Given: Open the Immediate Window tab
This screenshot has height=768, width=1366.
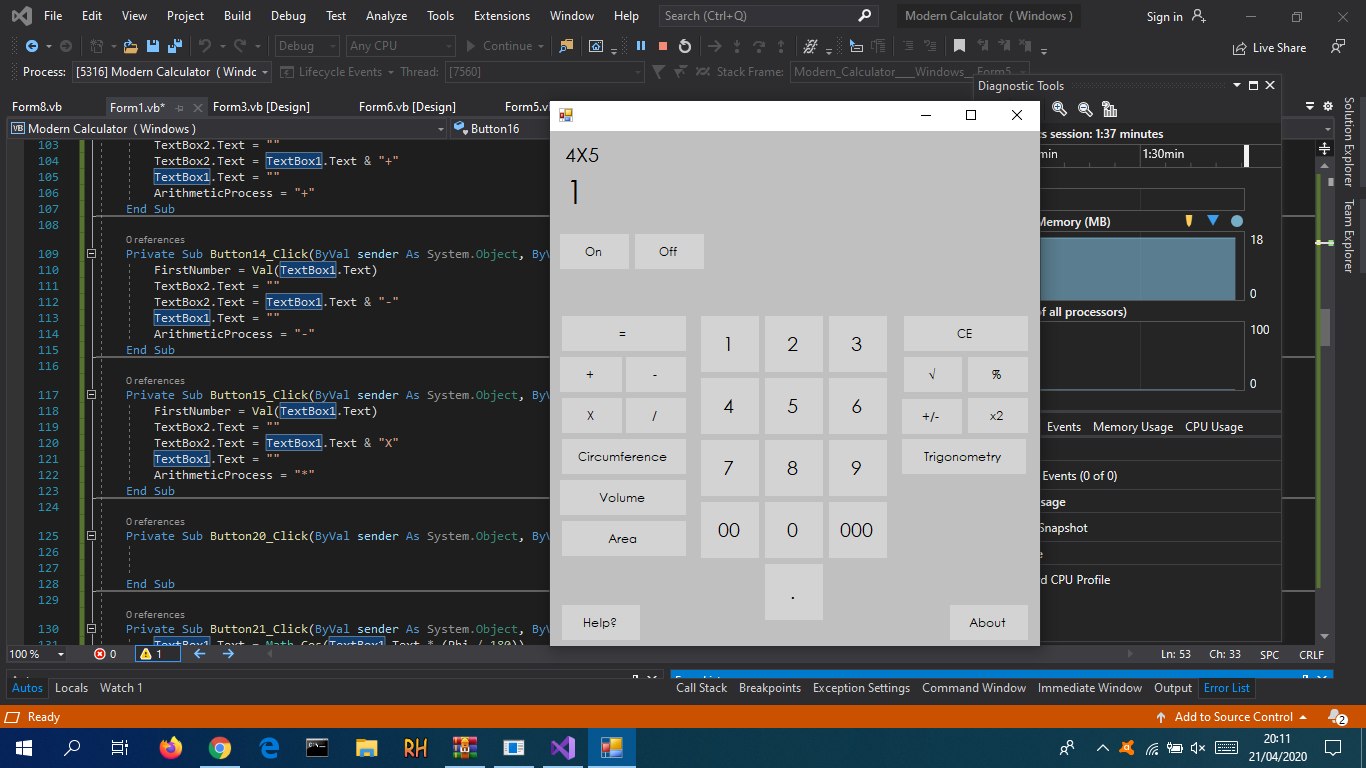Looking at the screenshot, I should (1090, 688).
